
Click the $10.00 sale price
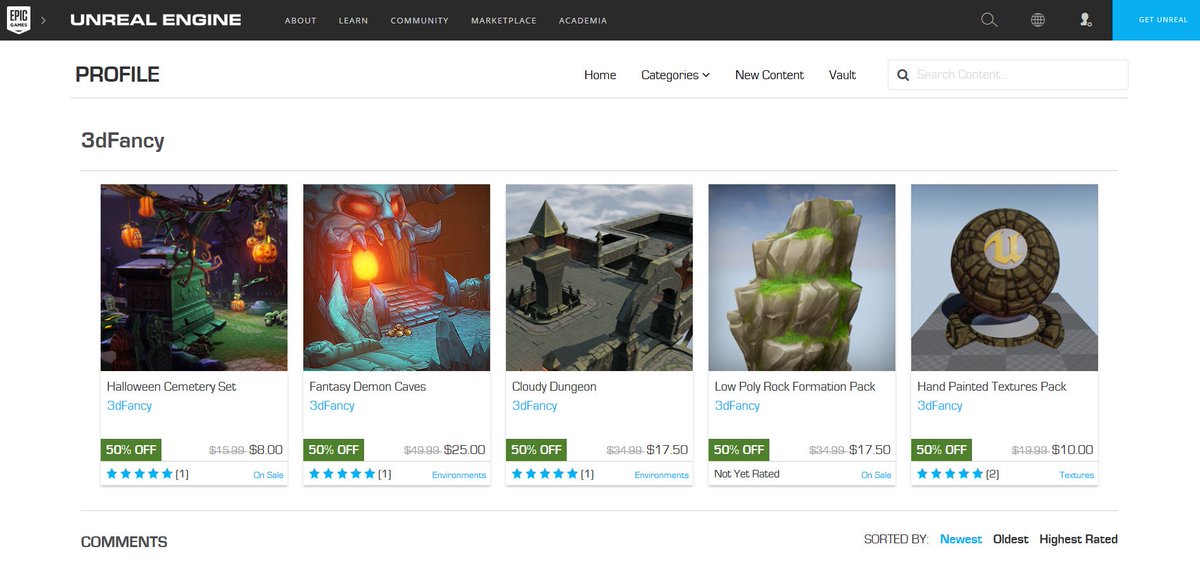tap(1072, 450)
